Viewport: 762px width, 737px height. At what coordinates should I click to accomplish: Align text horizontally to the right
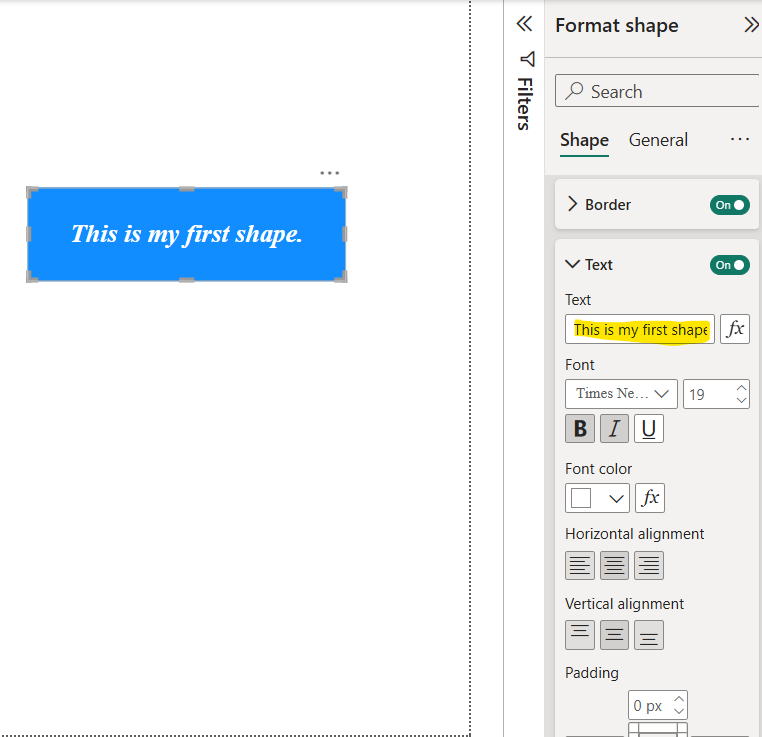[x=649, y=565]
